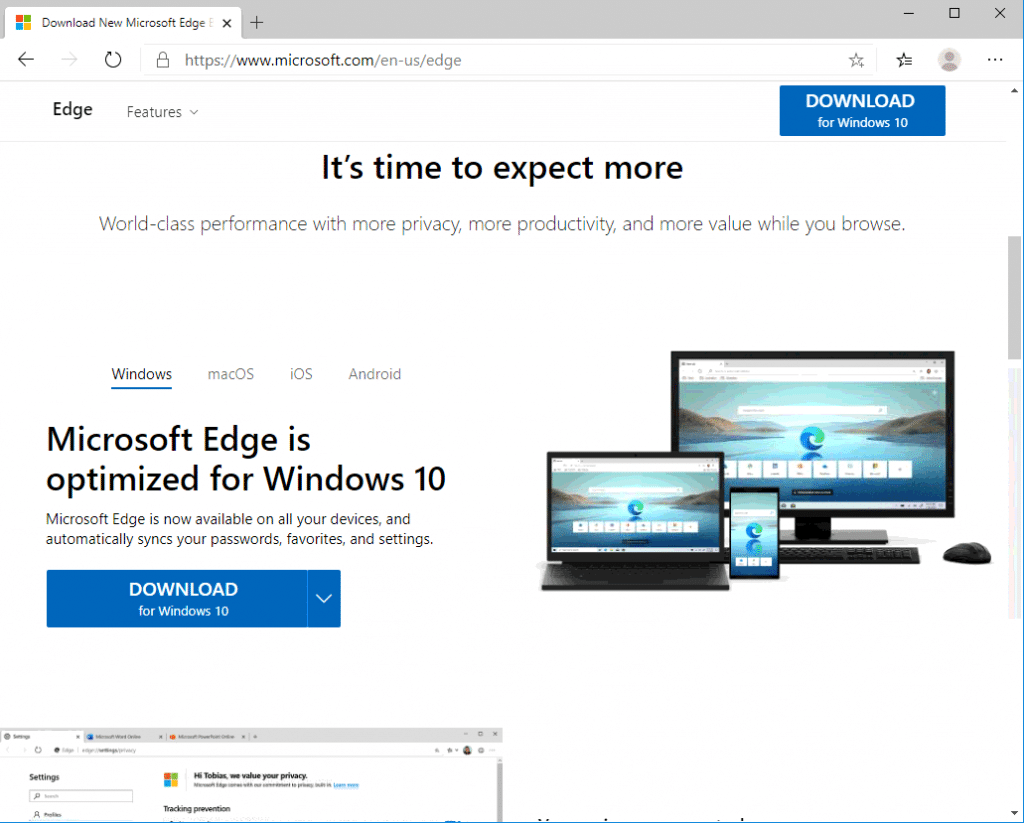1024x823 pixels.
Task: Refresh the current page
Action: pos(112,59)
